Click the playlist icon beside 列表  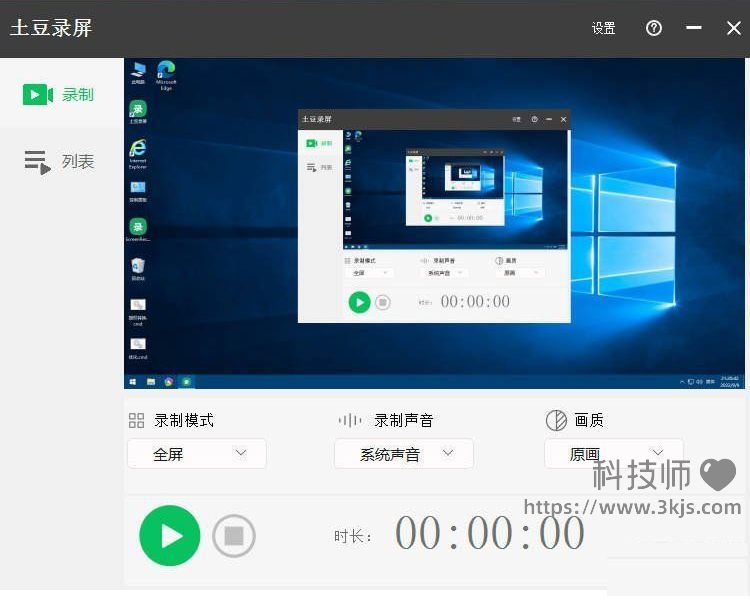pyautogui.click(x=37, y=162)
